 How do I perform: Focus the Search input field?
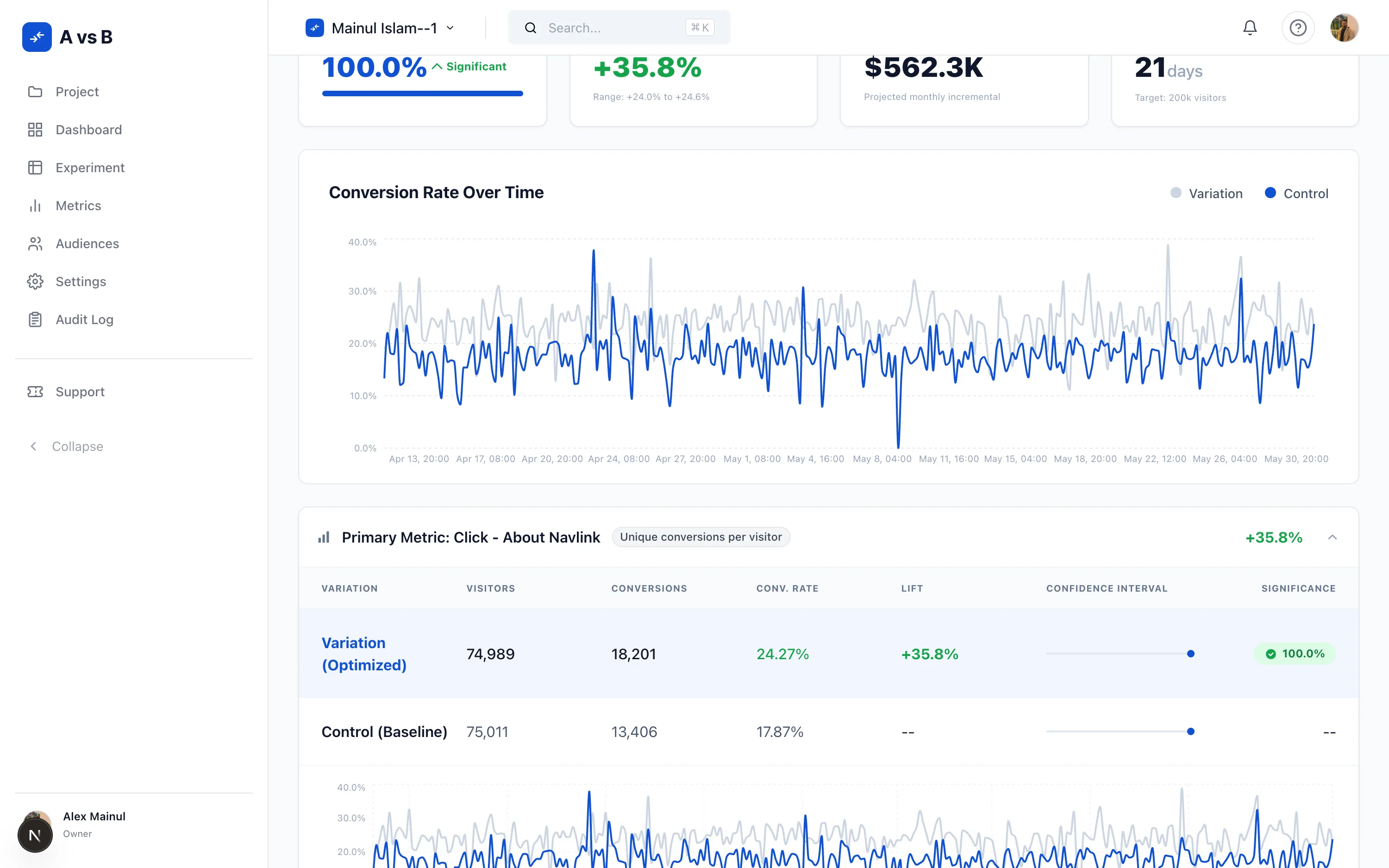619,28
